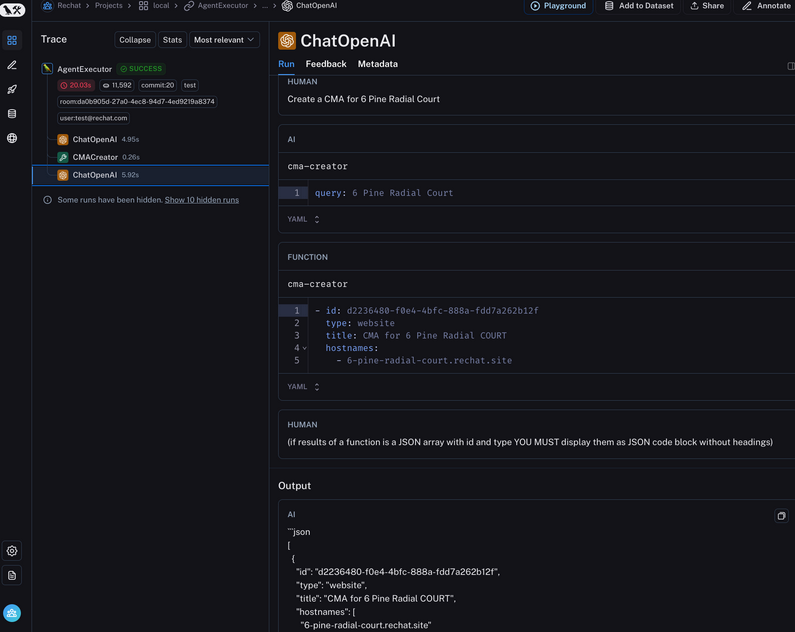Click 'Create a CMA for 6 Pine Radial Court'
The width and height of the screenshot is (795, 632).
363,99
